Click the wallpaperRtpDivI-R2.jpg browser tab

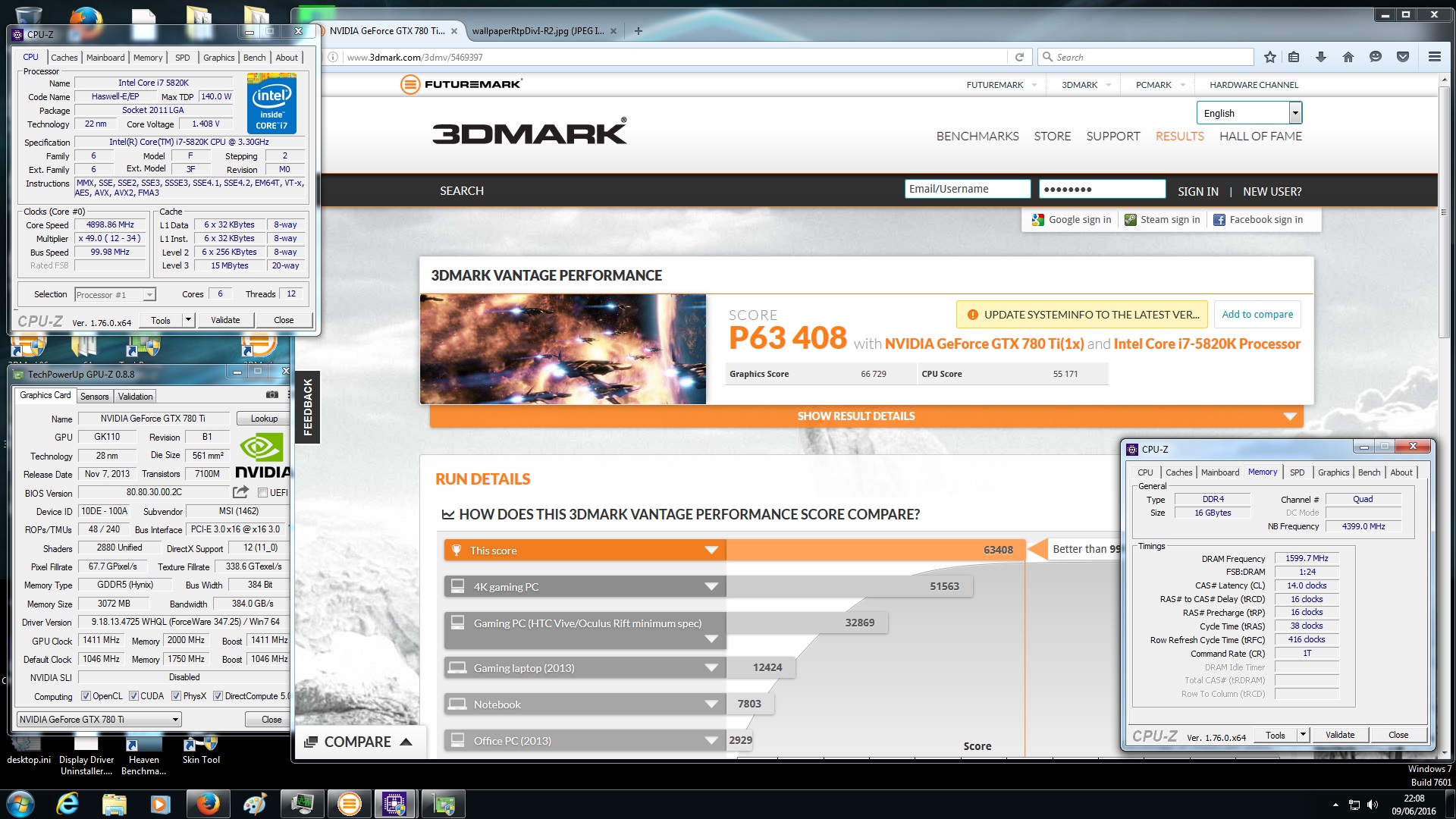(x=538, y=31)
